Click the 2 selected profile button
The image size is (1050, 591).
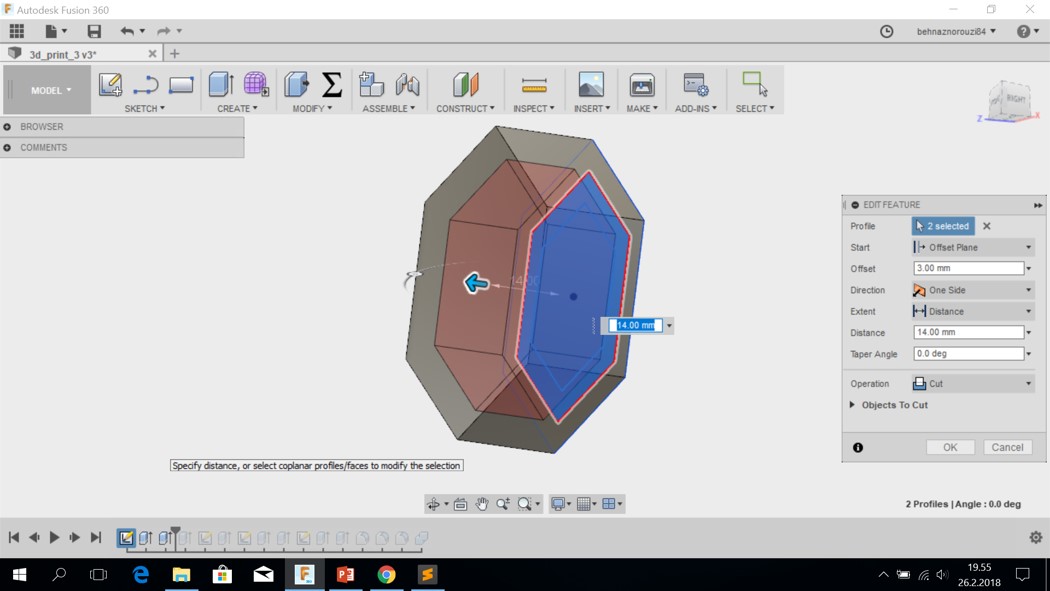(x=943, y=226)
